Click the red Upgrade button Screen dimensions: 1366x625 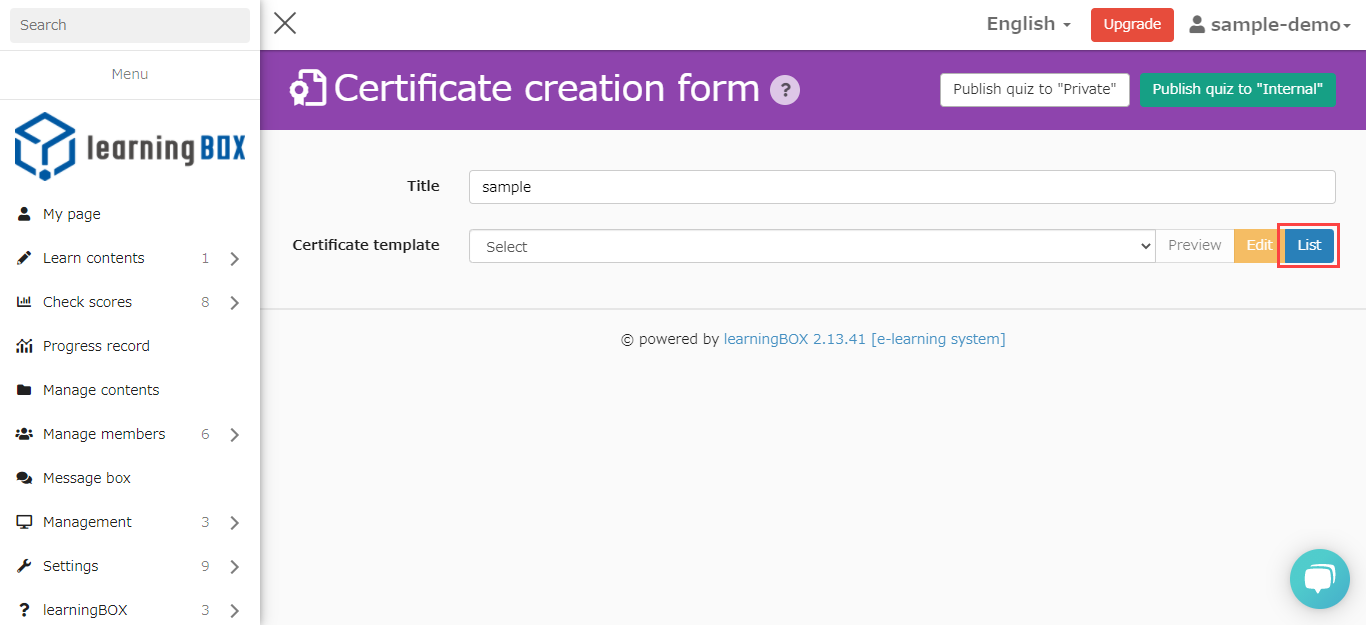tap(1132, 25)
